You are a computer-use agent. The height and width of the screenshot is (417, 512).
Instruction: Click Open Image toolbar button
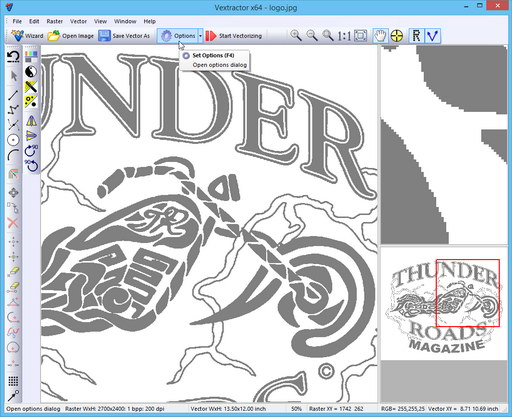coord(70,36)
